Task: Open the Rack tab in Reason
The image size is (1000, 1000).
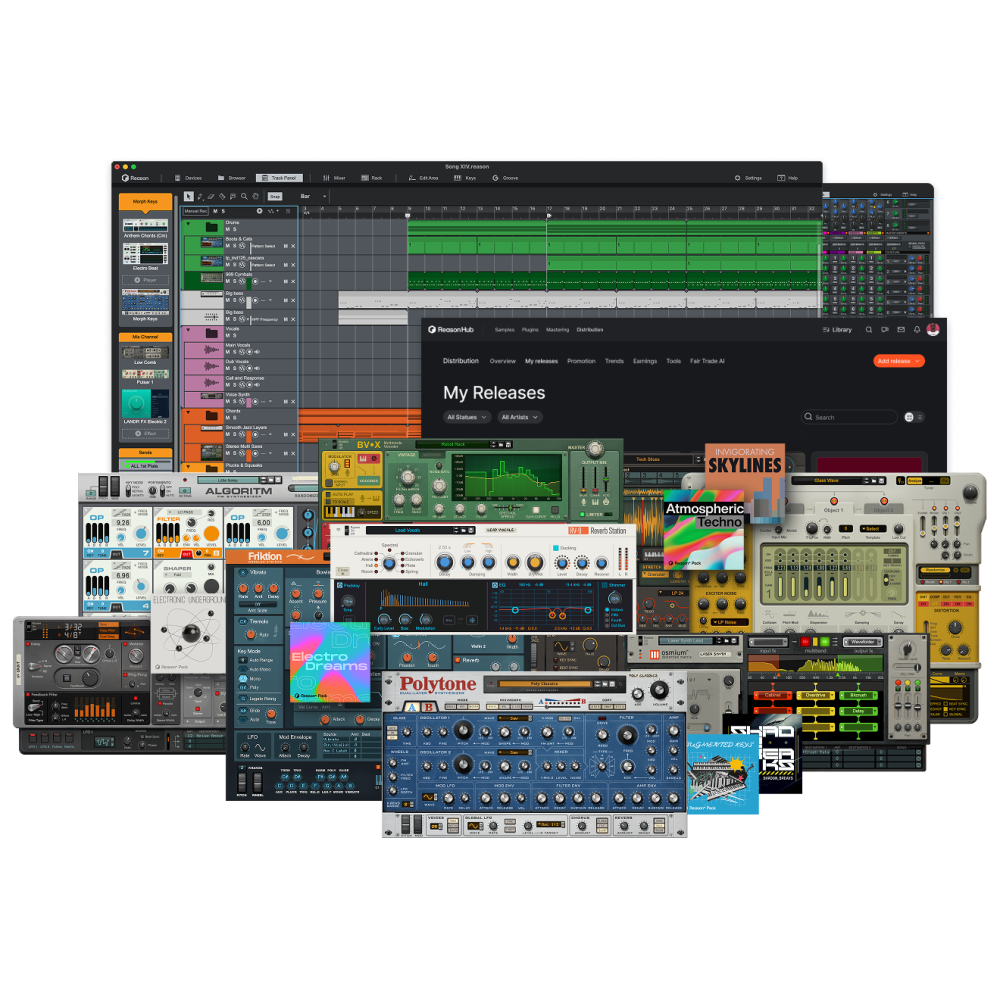Action: pyautogui.click(x=372, y=178)
